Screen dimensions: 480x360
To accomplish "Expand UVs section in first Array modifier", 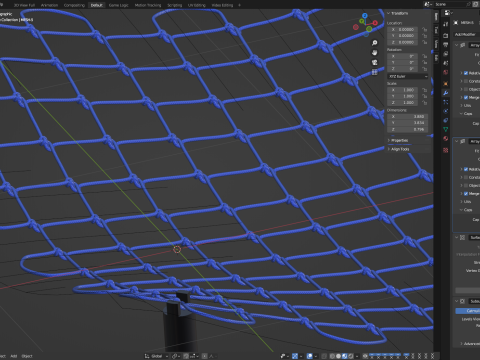I will (x=462, y=105).
